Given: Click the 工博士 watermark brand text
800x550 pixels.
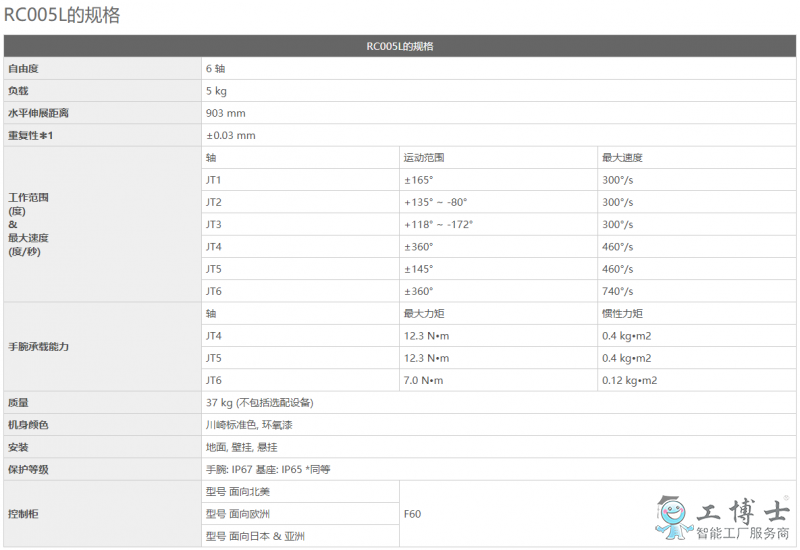Looking at the screenshot, I should coord(739,508).
